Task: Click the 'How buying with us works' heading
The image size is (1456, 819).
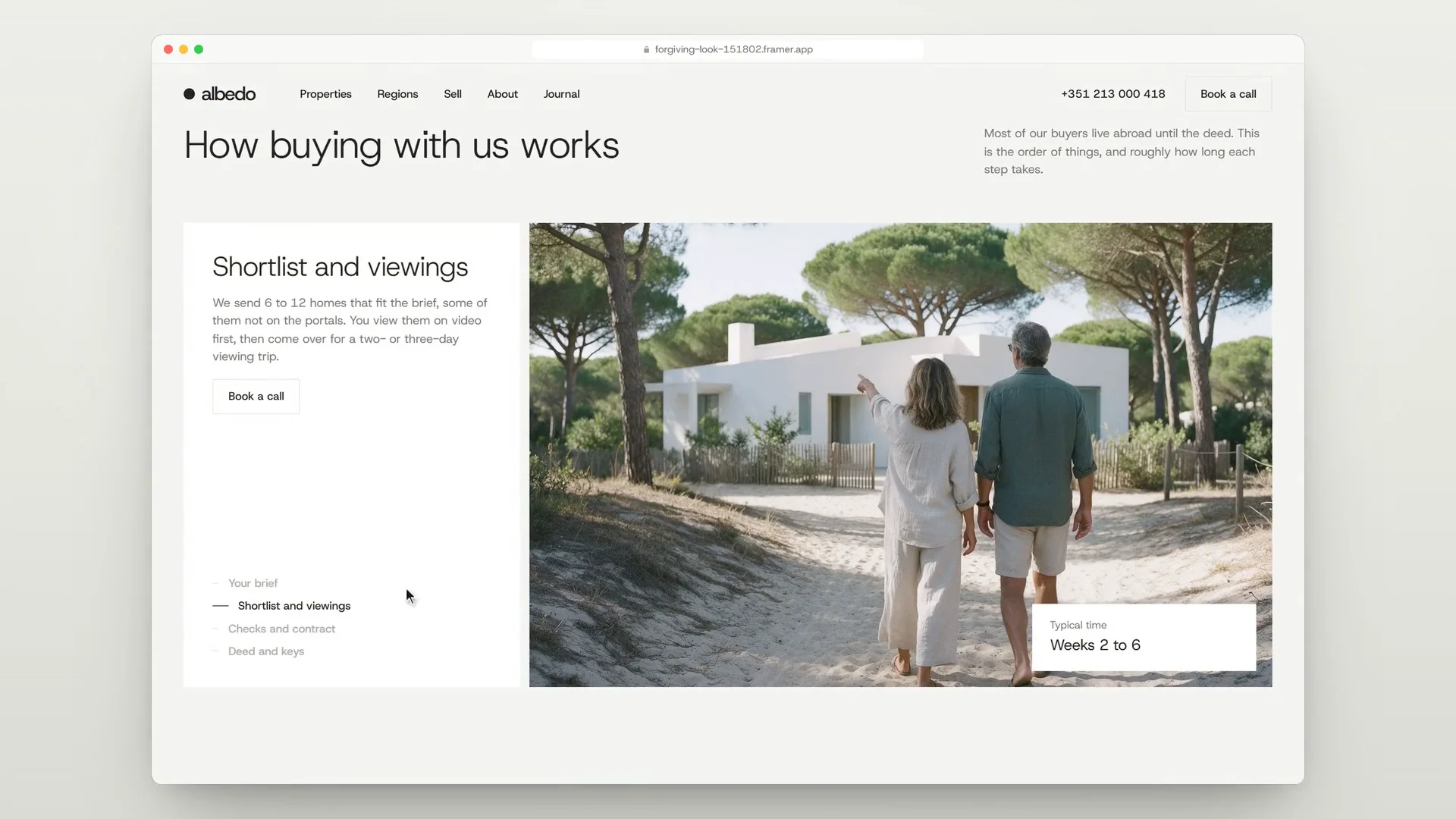Action: click(x=401, y=146)
